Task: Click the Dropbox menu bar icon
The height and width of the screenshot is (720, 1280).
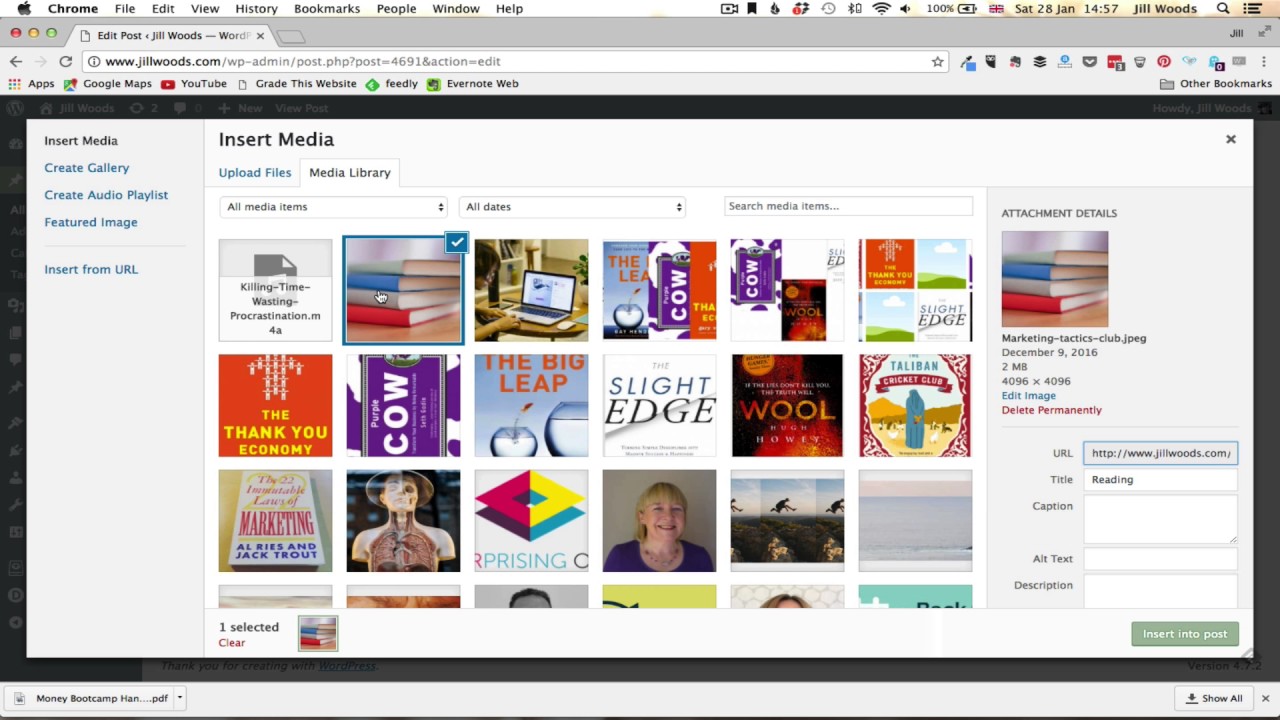Action: pyautogui.click(x=800, y=9)
